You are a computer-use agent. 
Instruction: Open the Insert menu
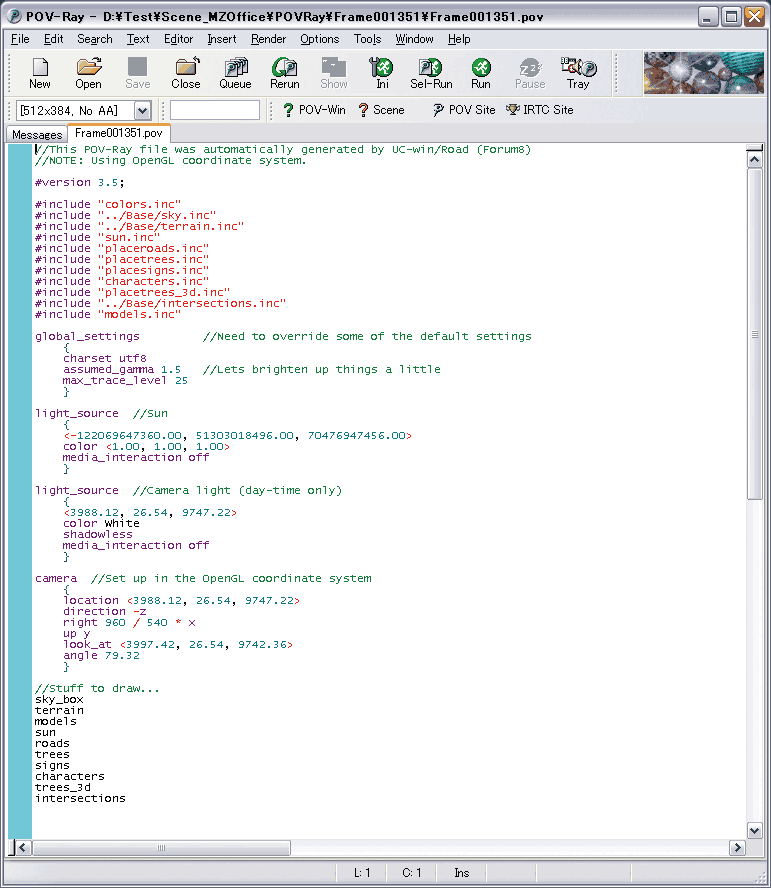(221, 39)
